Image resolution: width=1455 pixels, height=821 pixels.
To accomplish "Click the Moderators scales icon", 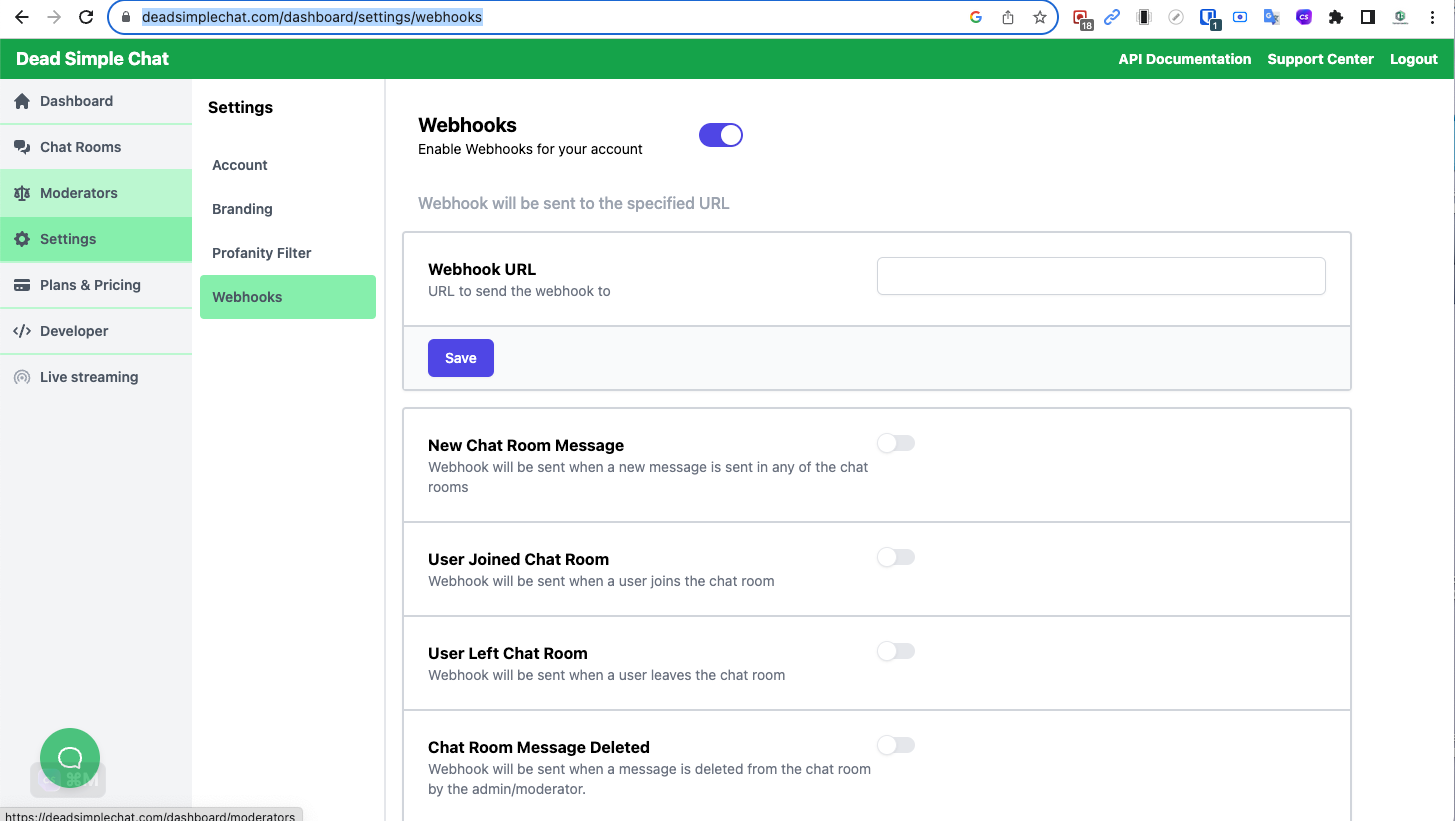I will click(x=22, y=193).
